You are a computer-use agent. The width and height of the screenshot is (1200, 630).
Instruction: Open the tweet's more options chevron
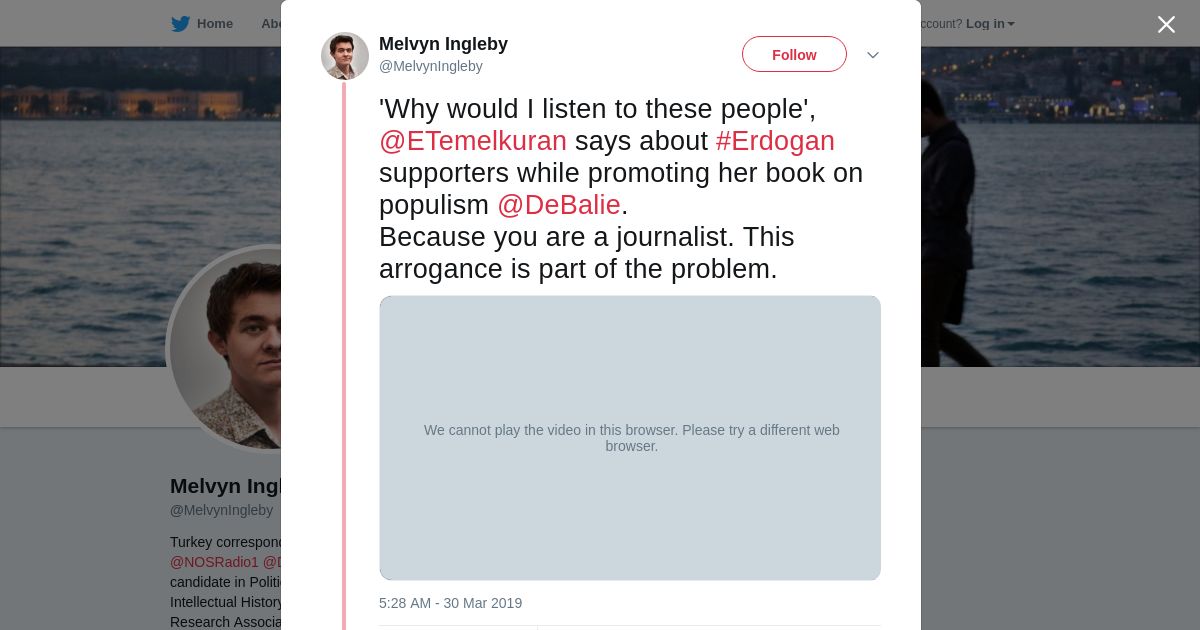[872, 55]
